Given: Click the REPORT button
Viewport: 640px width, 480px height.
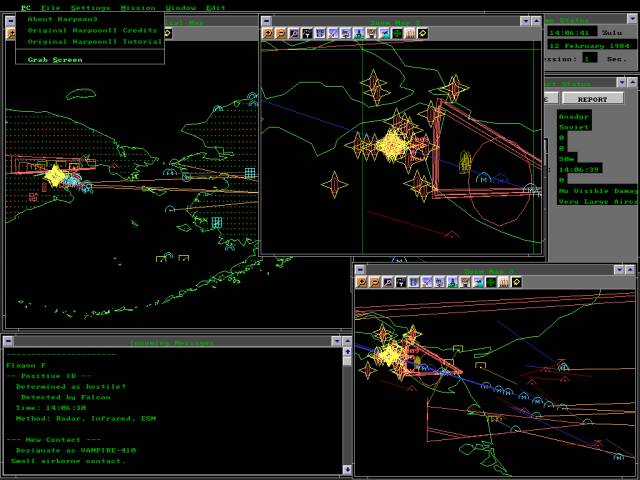Looking at the screenshot, I should (x=593, y=99).
